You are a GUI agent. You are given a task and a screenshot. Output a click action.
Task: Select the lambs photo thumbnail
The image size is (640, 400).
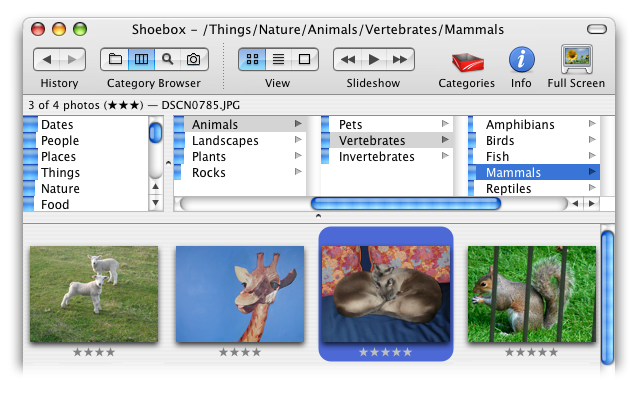point(94,294)
